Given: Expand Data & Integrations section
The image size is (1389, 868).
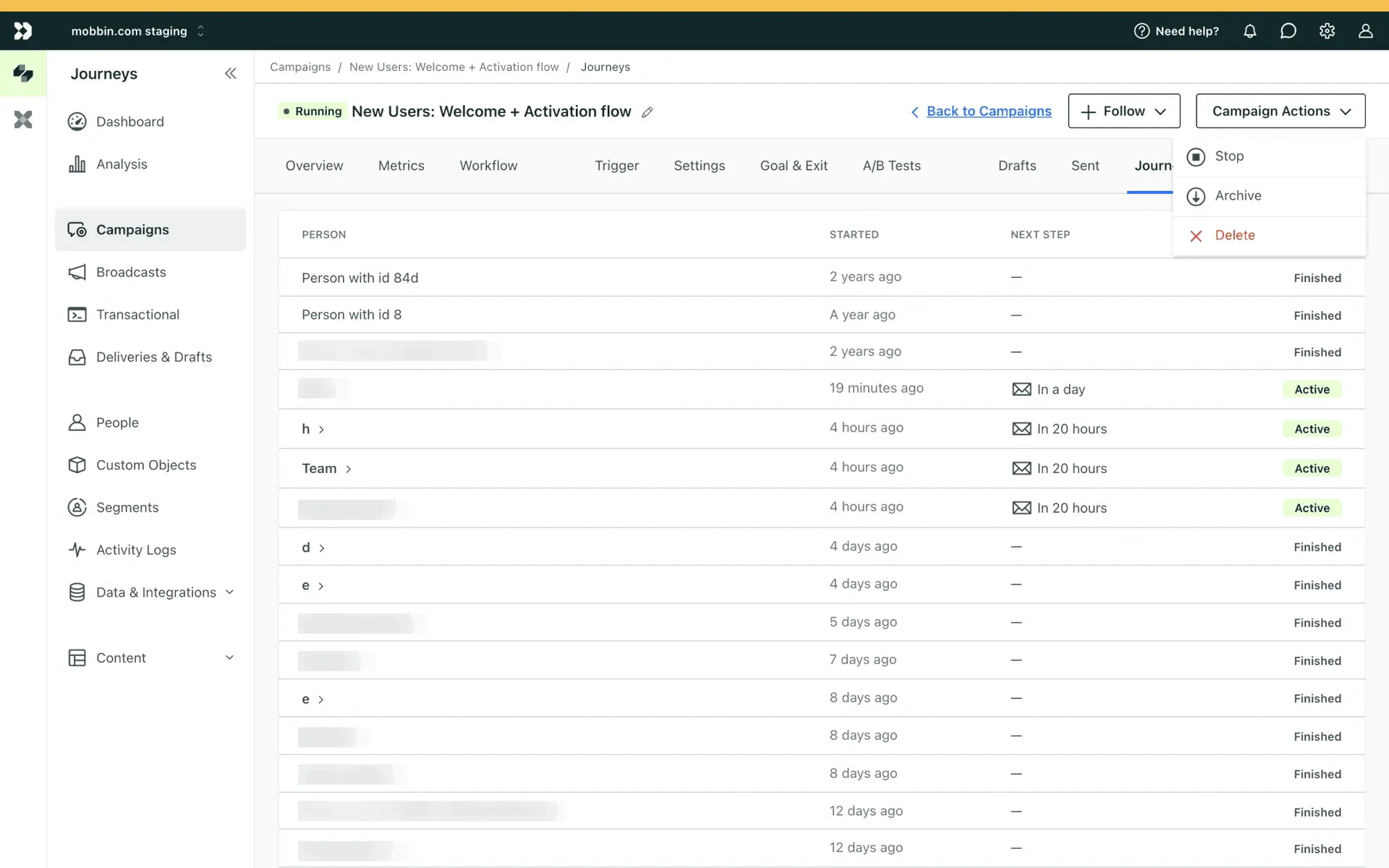Looking at the screenshot, I should [x=156, y=592].
